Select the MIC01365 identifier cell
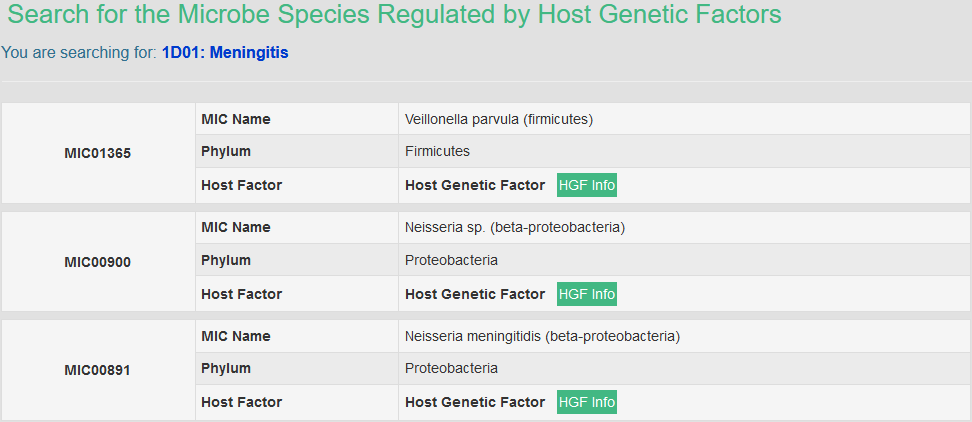 tap(98, 153)
